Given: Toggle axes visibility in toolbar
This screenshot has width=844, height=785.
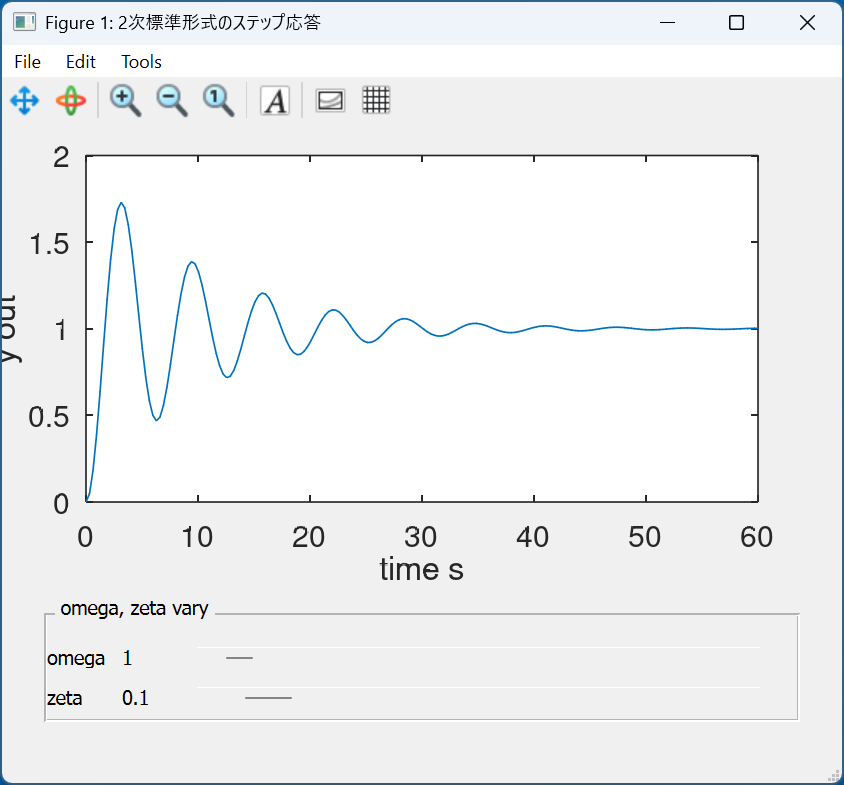Looking at the screenshot, I should click(330, 100).
